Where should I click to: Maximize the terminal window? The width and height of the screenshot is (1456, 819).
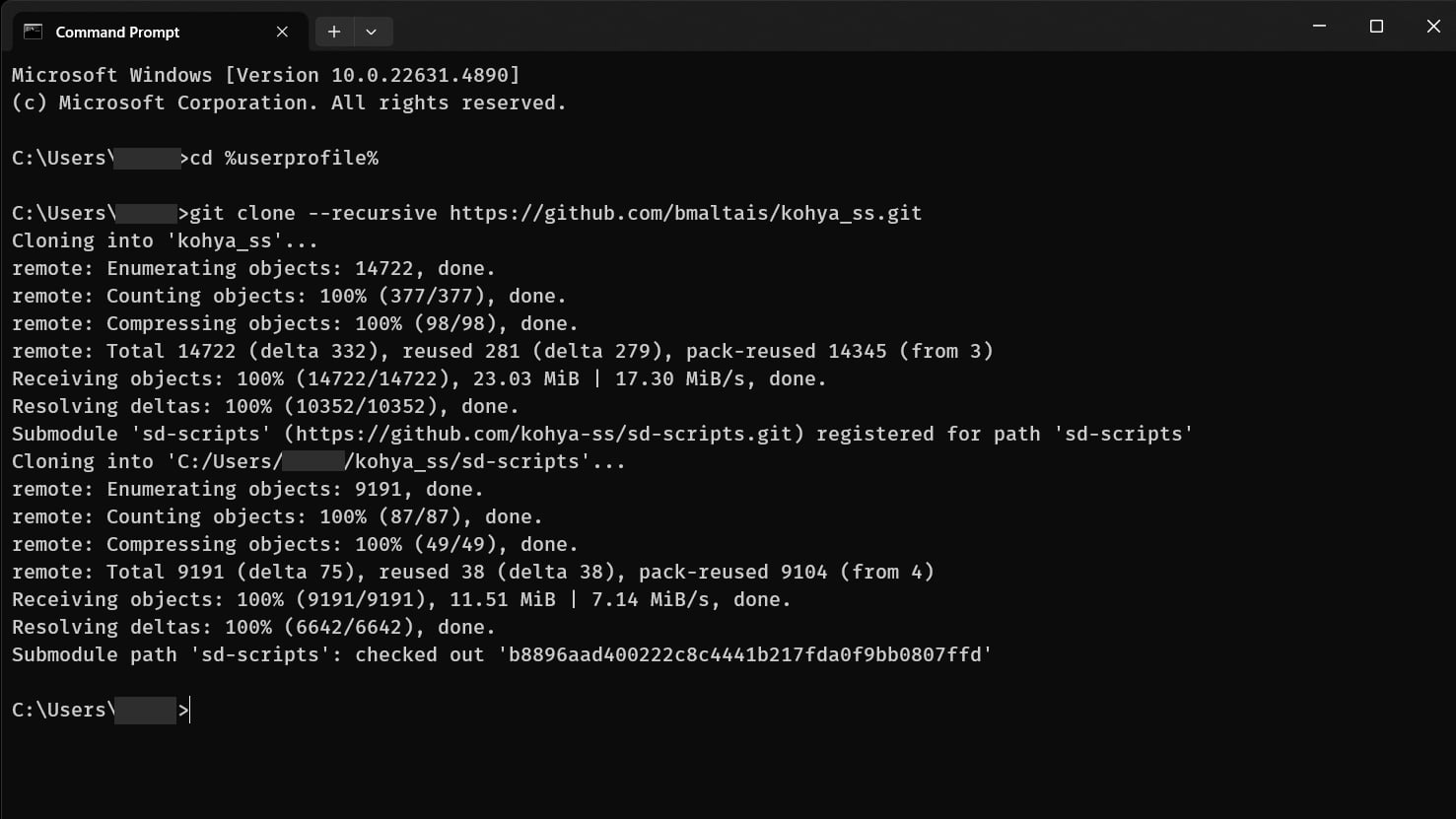1376,26
